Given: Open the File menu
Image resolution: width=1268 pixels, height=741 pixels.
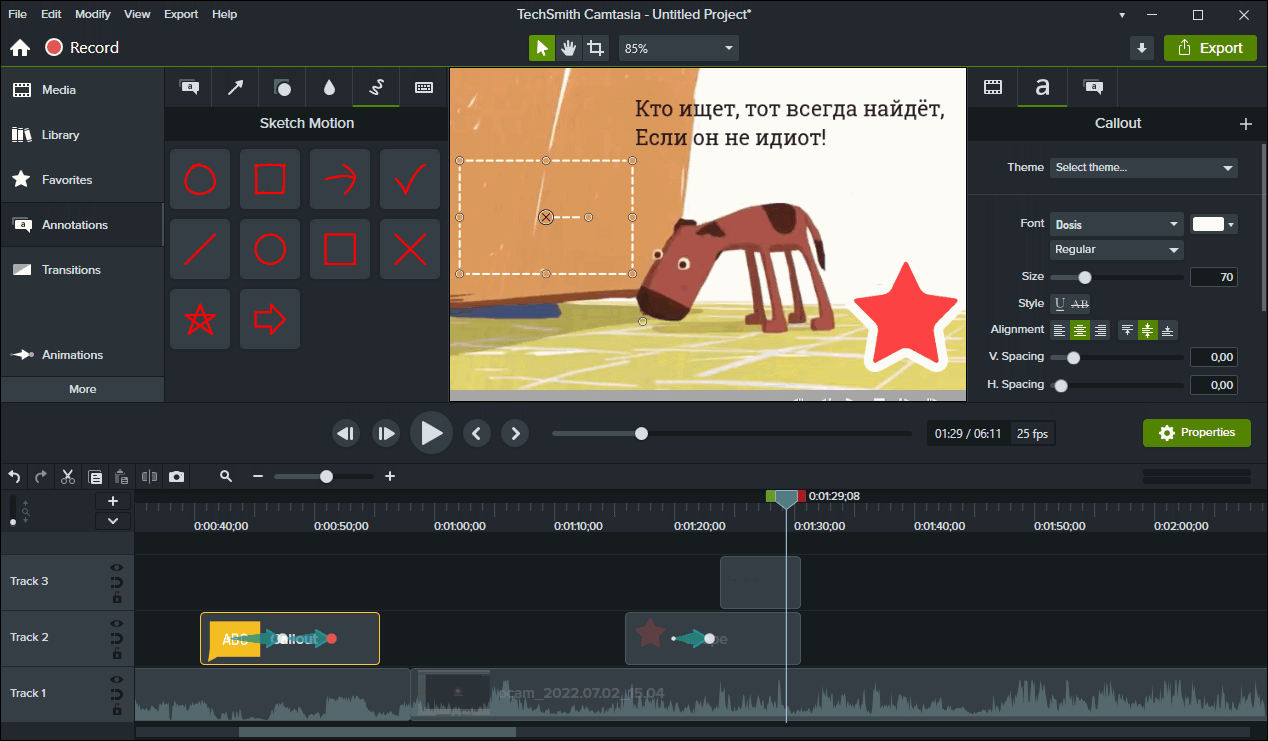Looking at the screenshot, I should tap(17, 14).
